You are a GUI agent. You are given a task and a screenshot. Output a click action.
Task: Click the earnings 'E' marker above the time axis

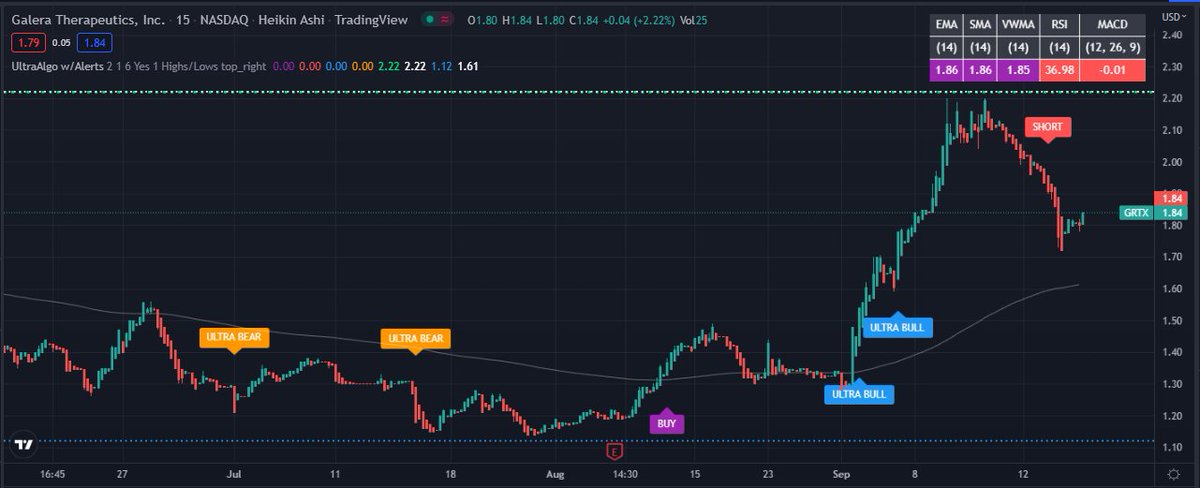pos(615,451)
